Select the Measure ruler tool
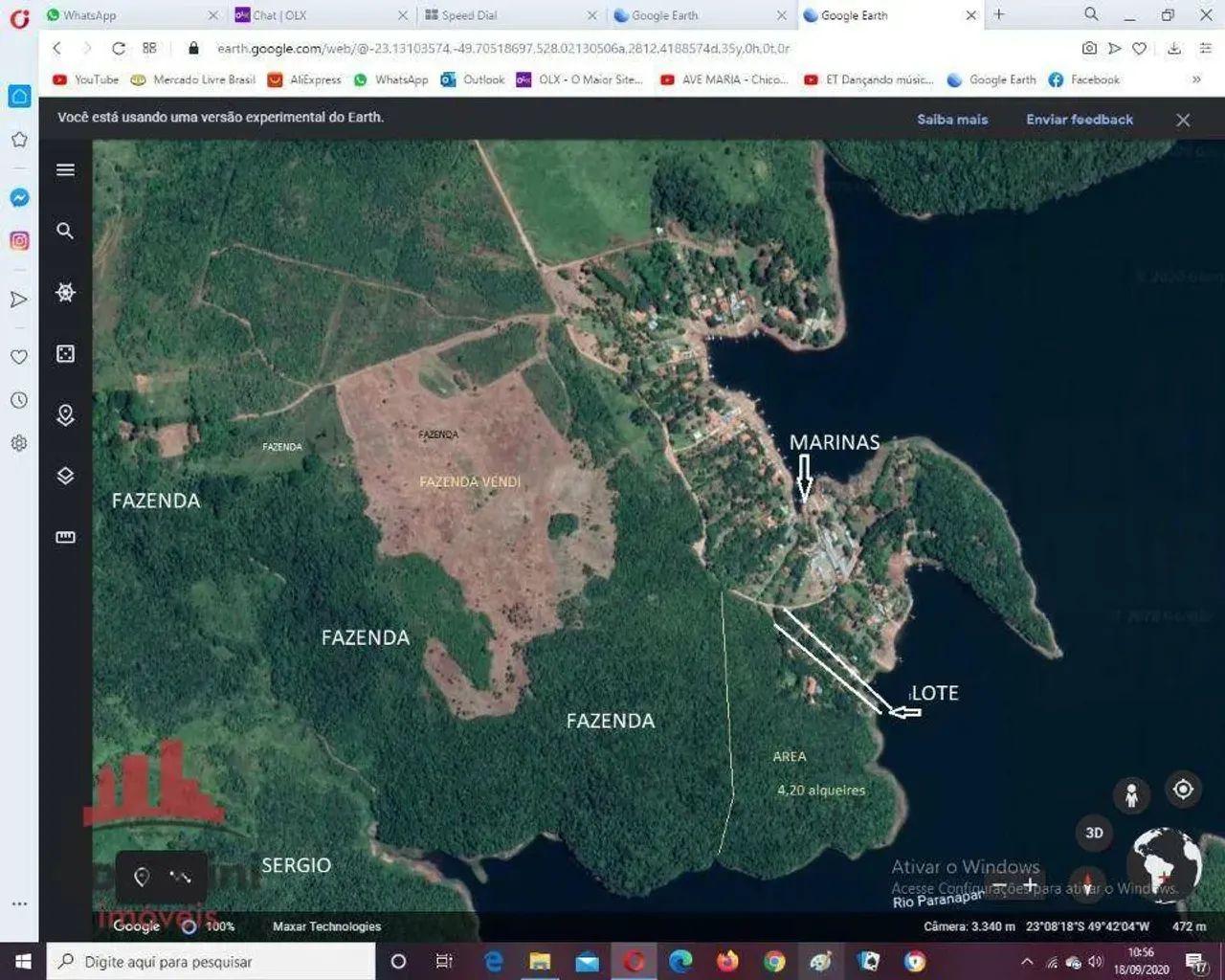This screenshot has width=1225, height=980. 65,537
